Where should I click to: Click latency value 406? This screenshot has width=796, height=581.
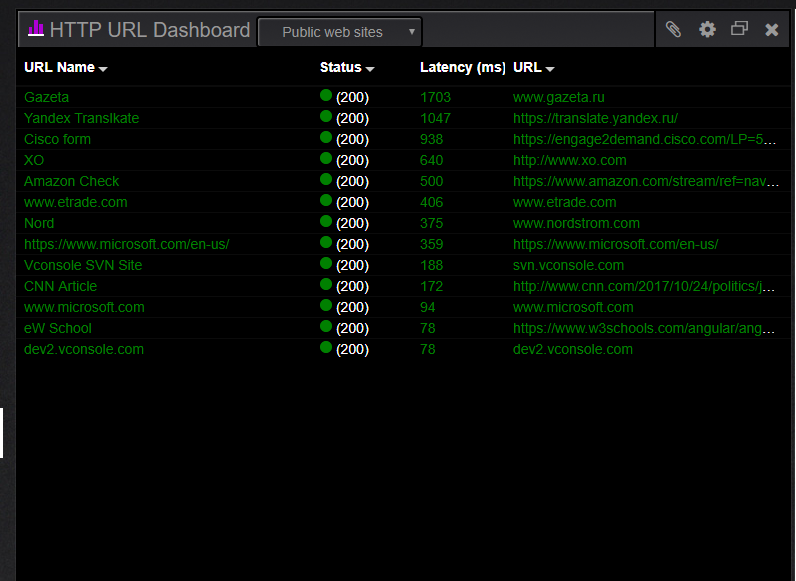point(432,202)
